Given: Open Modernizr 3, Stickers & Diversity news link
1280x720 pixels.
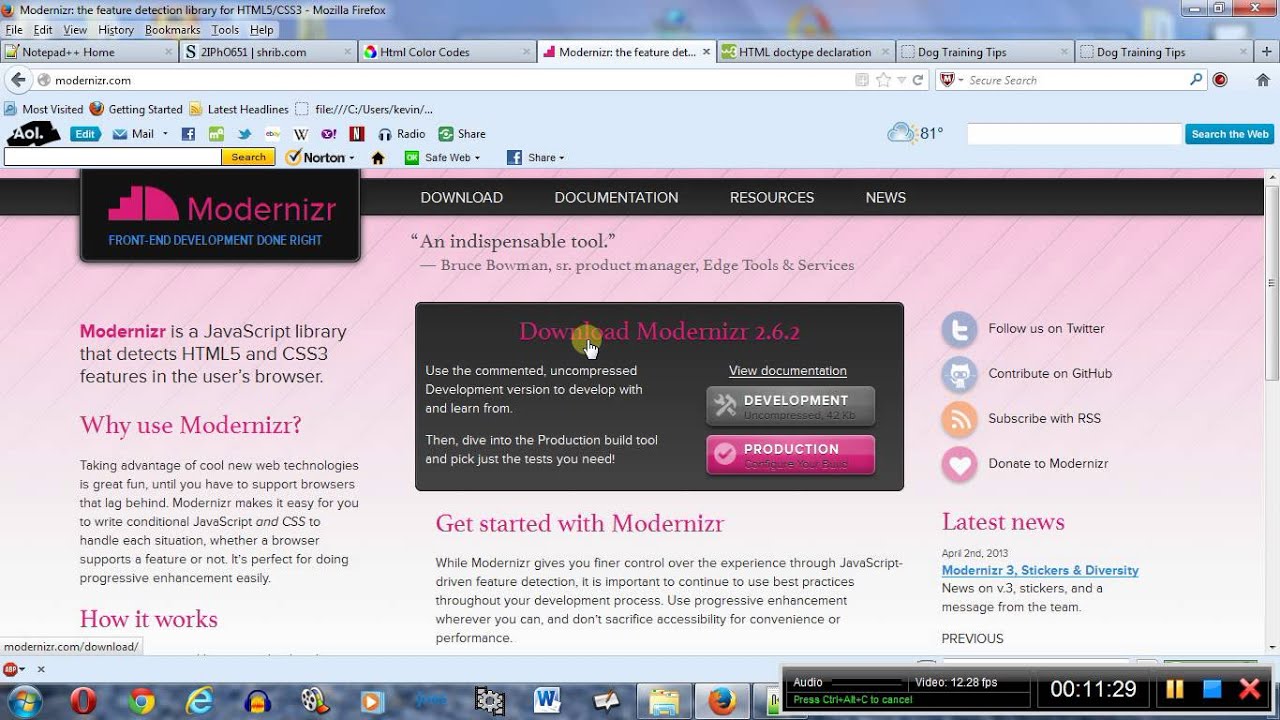Looking at the screenshot, I should point(1040,570).
